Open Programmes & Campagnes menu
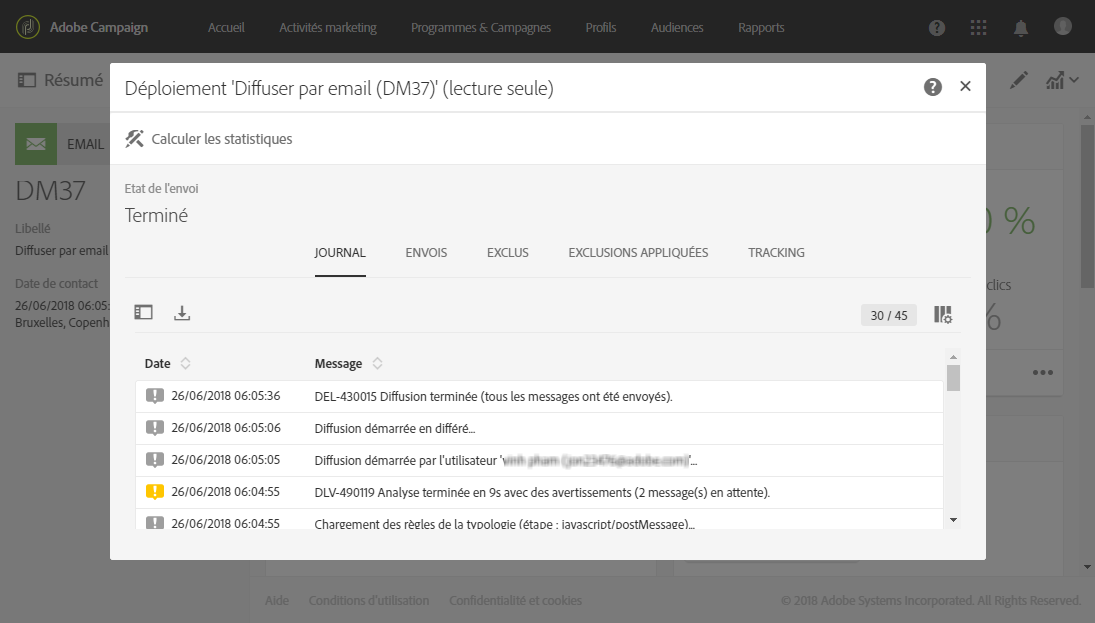This screenshot has height=623, width=1095. click(x=480, y=28)
